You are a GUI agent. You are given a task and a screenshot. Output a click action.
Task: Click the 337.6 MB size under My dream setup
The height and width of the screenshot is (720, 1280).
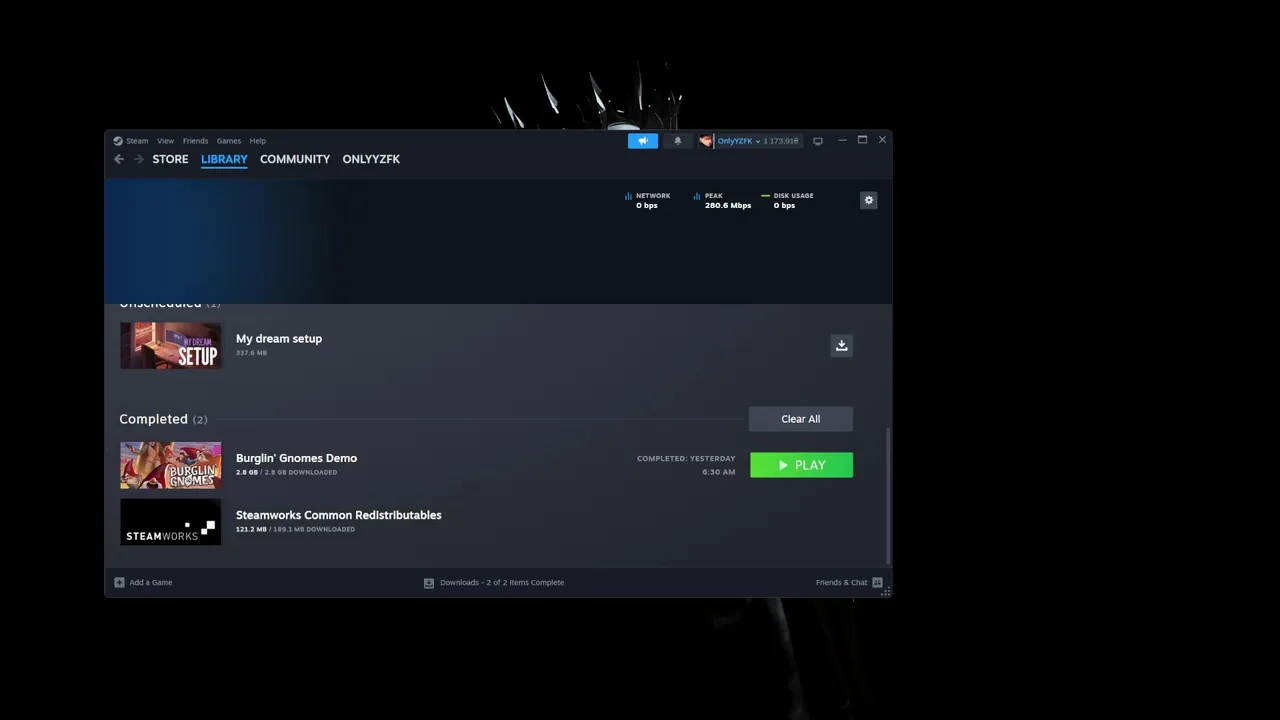251,353
